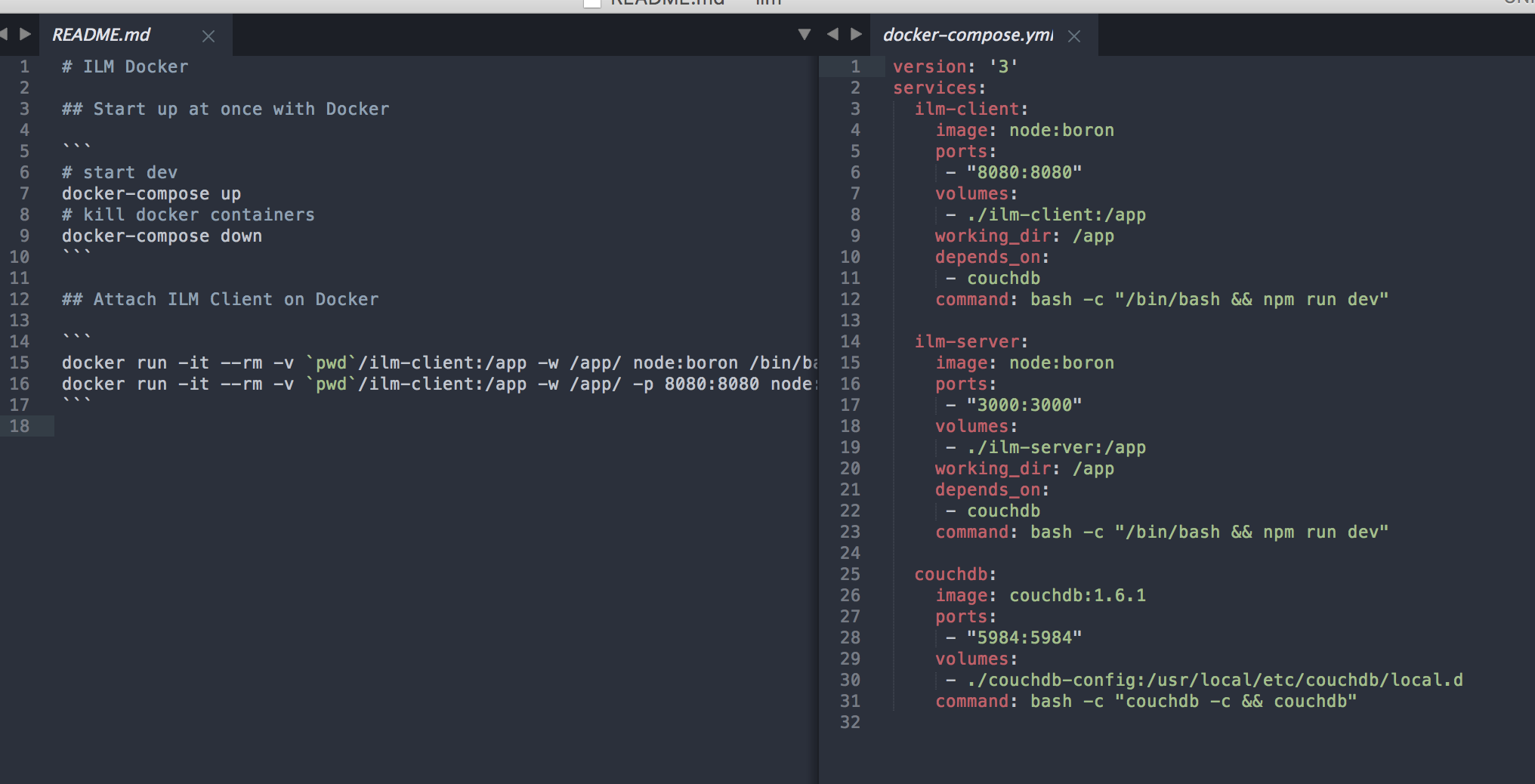Screen dimensions: 1535x784
Task: Click 'image: couchdb:1.6.1' line
Action: tap(1040, 595)
